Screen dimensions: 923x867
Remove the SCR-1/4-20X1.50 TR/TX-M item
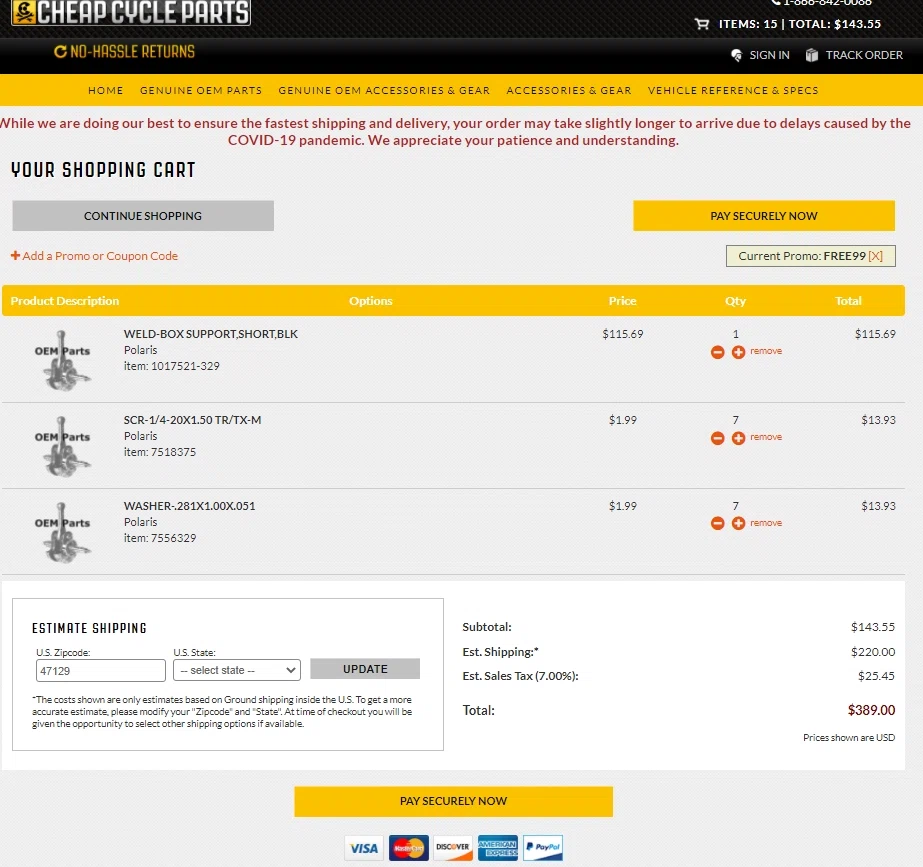pyautogui.click(x=766, y=437)
